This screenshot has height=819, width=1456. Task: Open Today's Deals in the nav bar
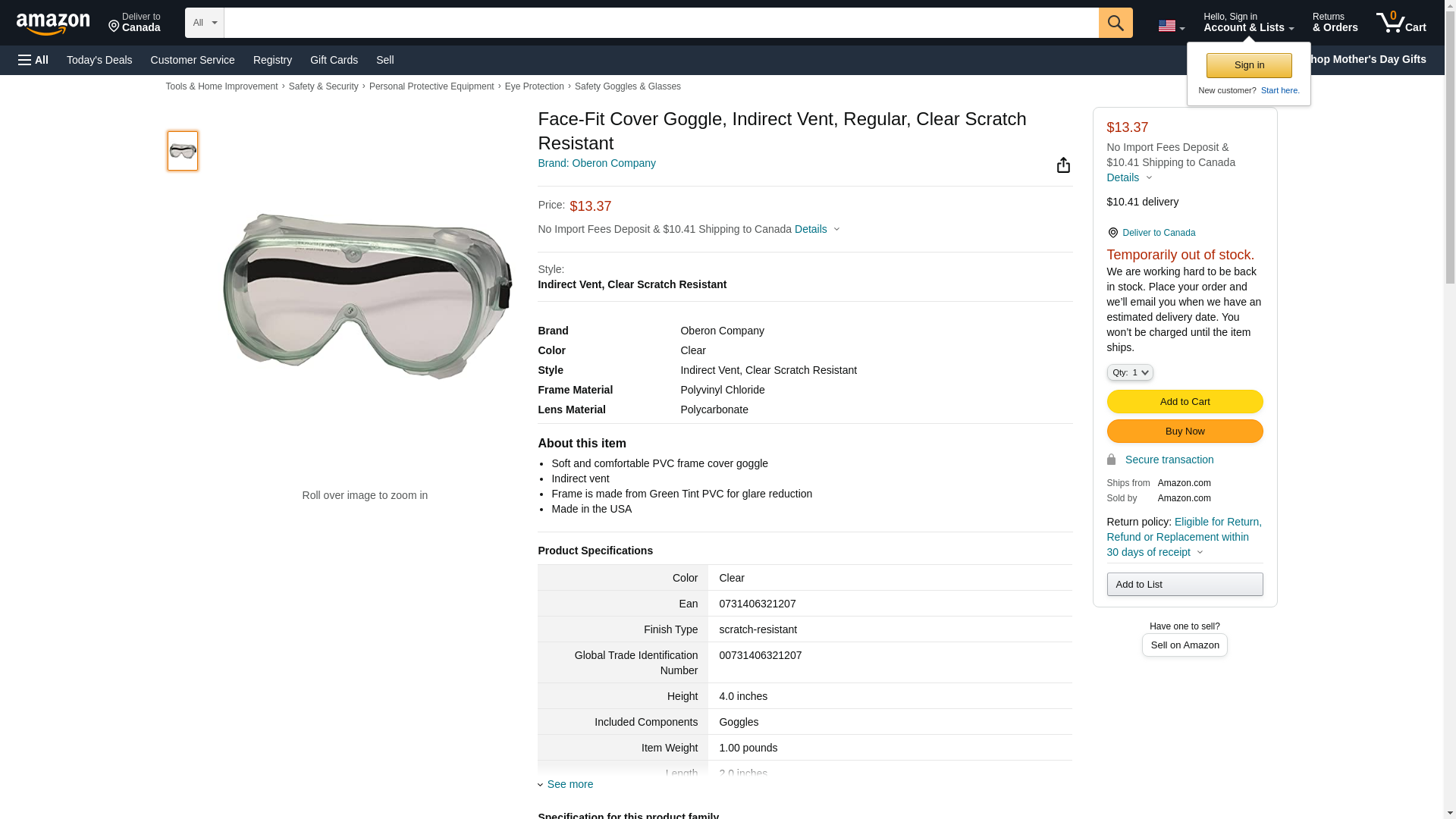coord(99,60)
